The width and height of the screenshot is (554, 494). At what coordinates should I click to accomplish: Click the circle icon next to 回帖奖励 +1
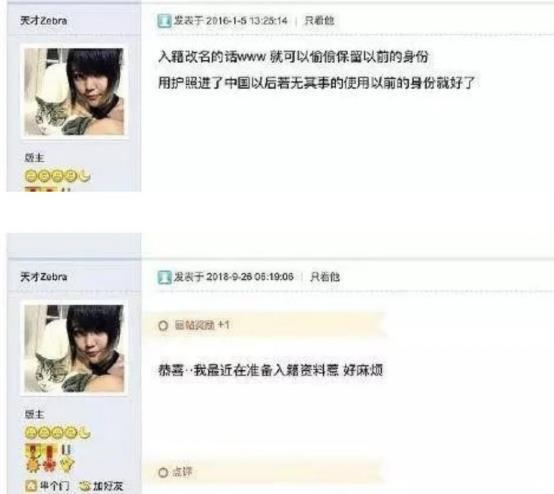(x=163, y=326)
